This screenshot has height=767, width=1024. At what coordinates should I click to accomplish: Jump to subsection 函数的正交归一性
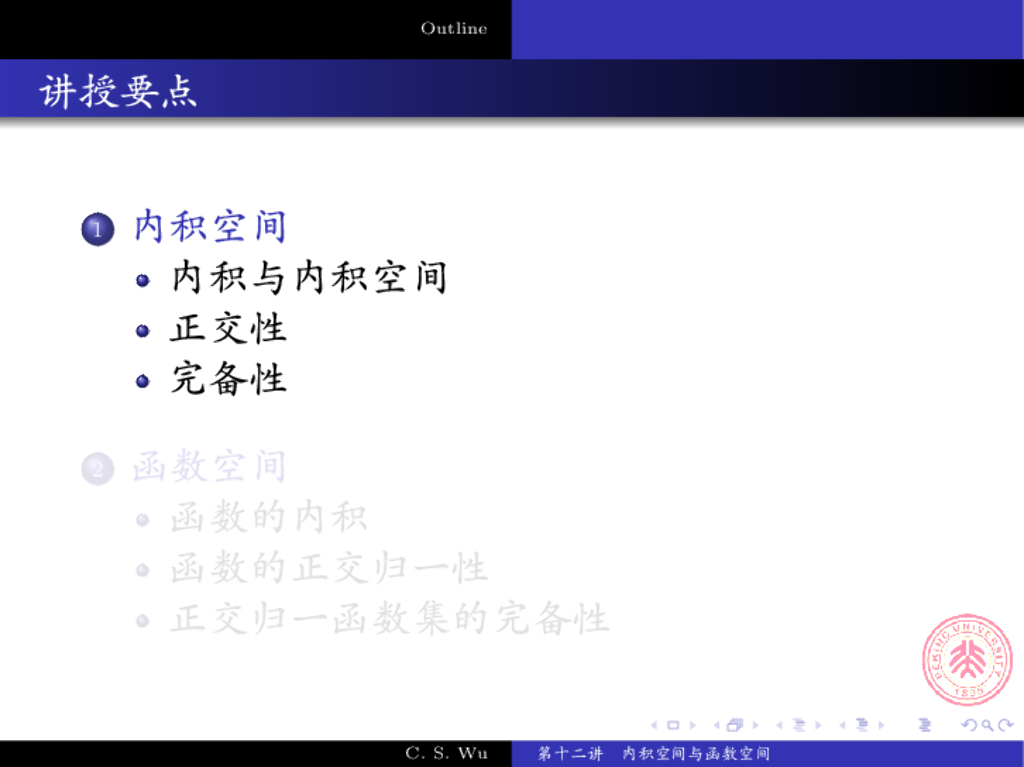[x=329, y=568]
